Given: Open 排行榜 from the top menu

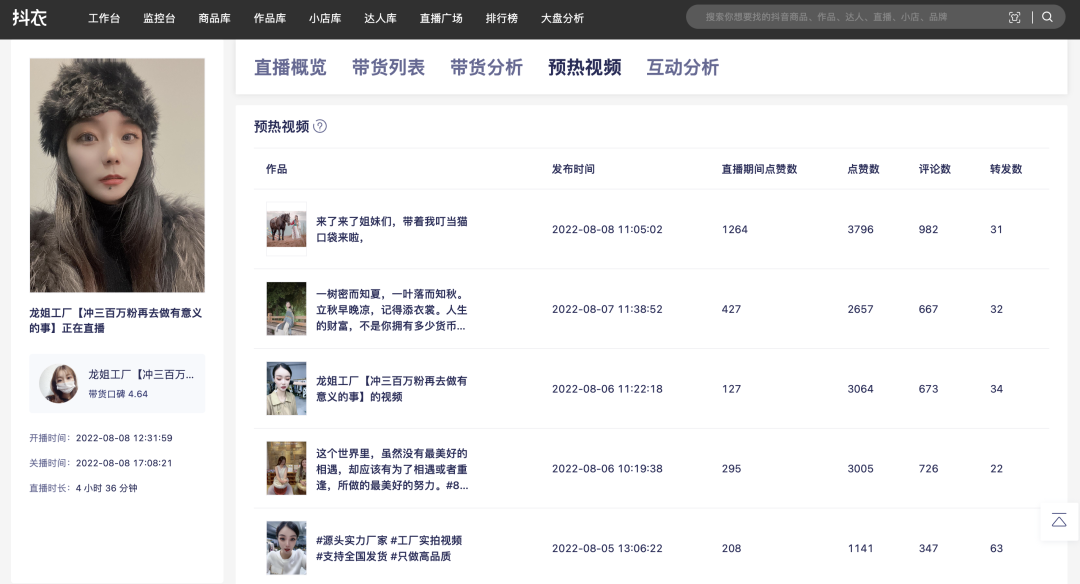Looking at the screenshot, I should point(501,18).
